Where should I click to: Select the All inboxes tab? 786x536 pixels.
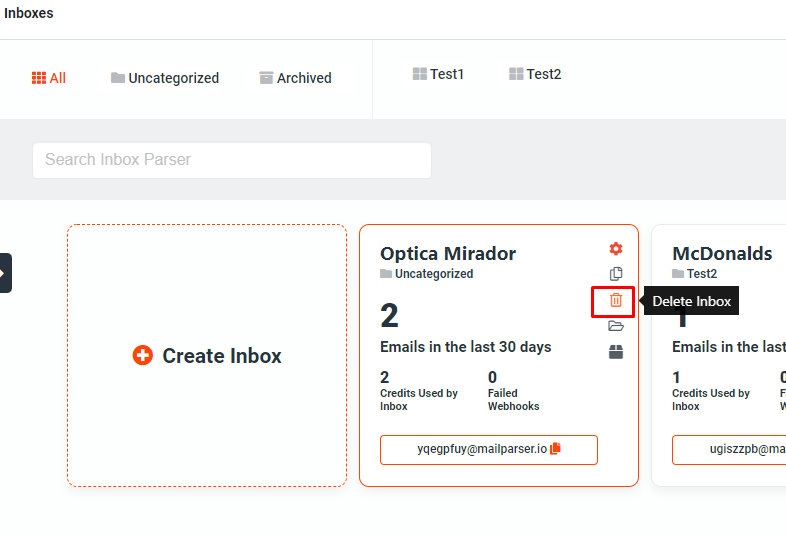point(49,78)
